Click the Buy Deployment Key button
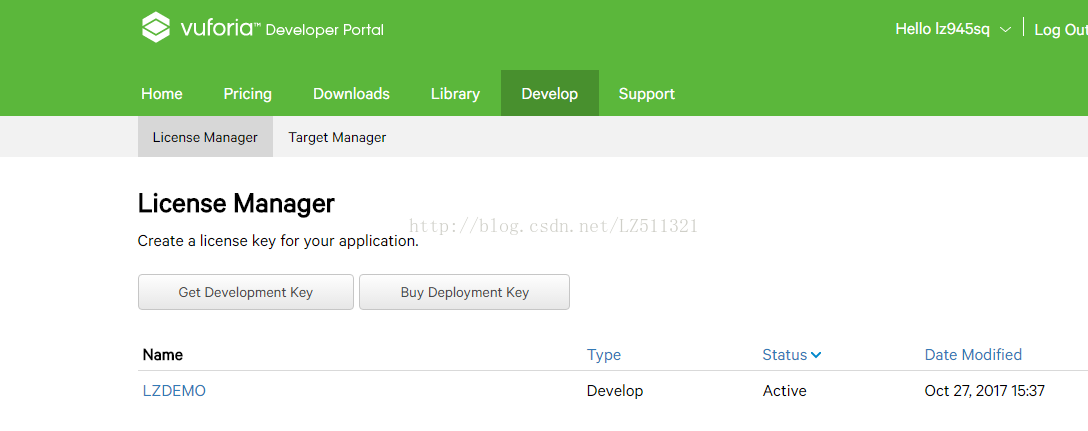The height and width of the screenshot is (431, 1088). [x=464, y=292]
